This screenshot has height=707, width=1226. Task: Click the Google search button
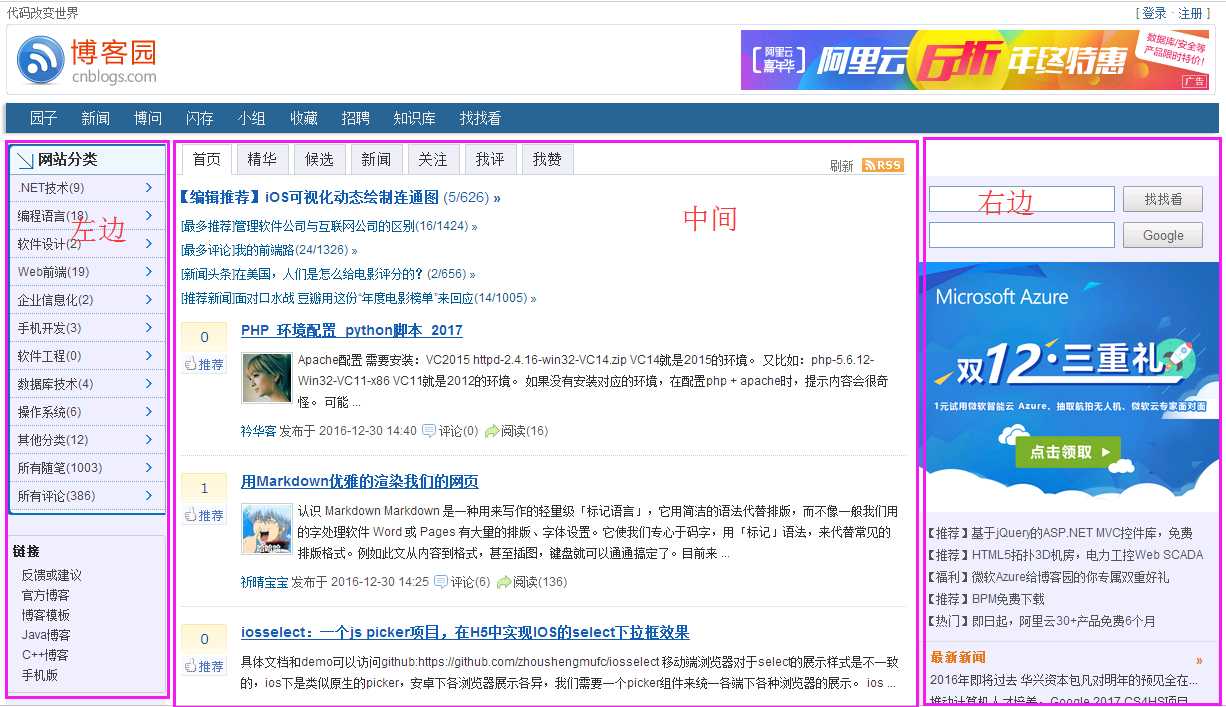[x=1163, y=235]
